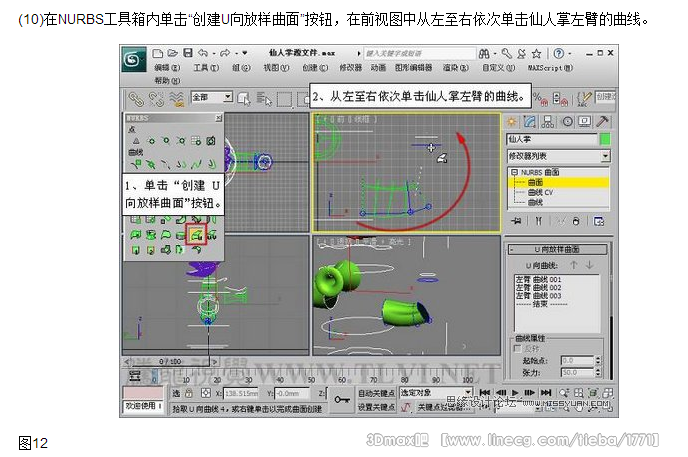Close the NURBS toolbox panel
688x457 pixels.
[x=219, y=118]
